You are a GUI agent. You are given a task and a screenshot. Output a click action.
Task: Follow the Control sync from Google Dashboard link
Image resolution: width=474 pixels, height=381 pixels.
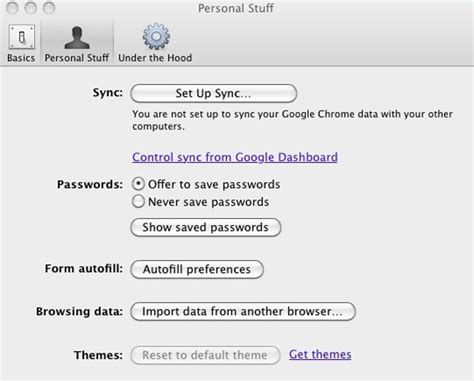click(235, 157)
